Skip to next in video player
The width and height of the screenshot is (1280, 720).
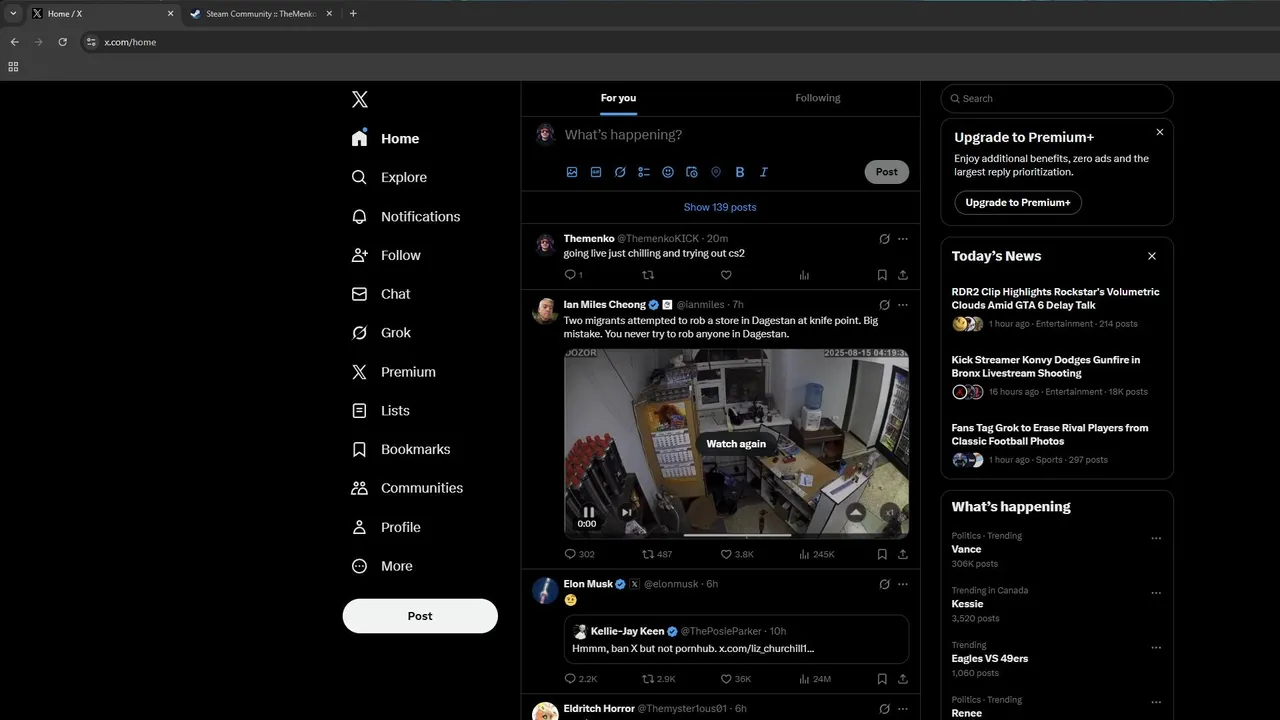coord(627,512)
